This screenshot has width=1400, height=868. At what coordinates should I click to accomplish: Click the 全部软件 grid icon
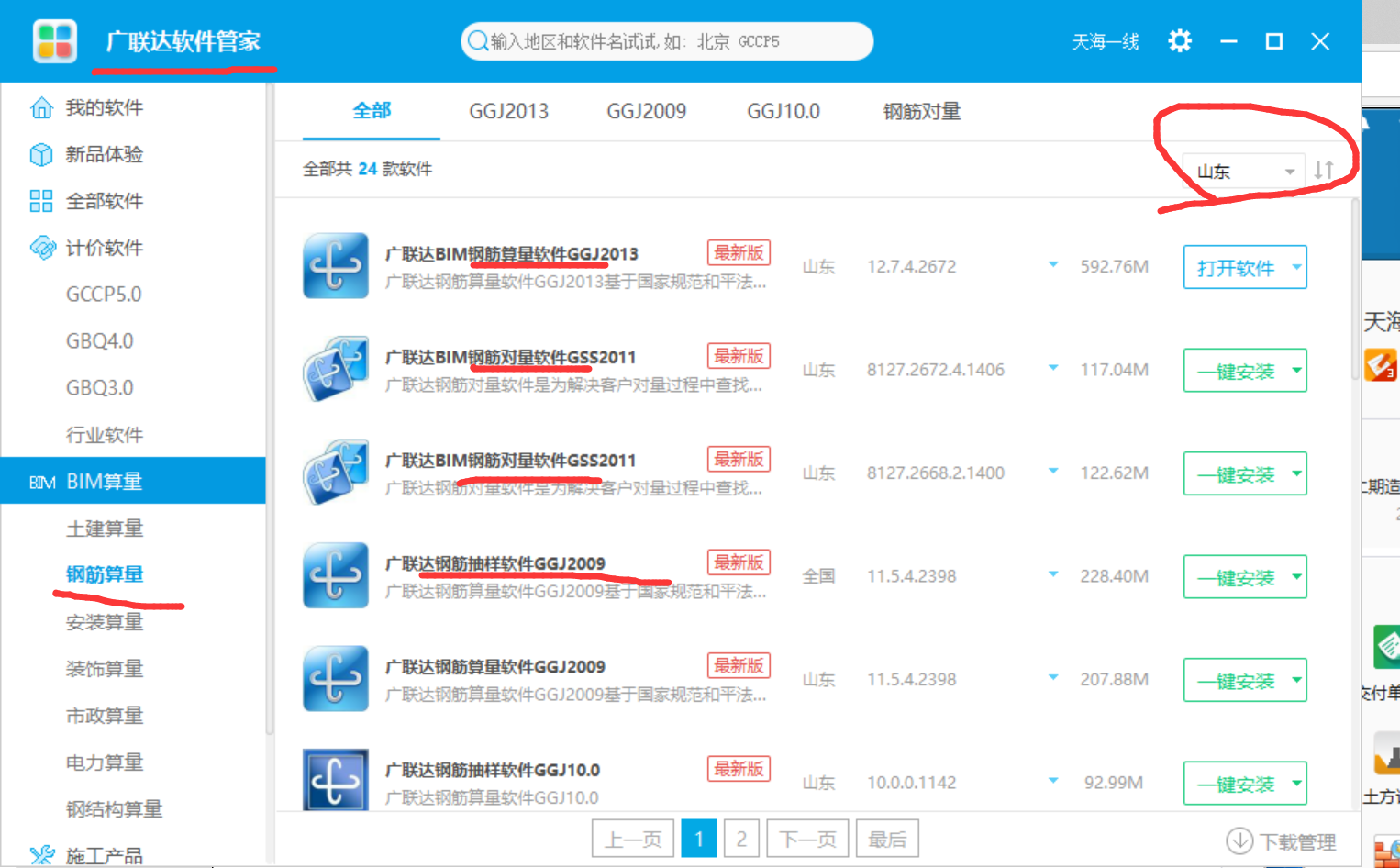(x=41, y=201)
